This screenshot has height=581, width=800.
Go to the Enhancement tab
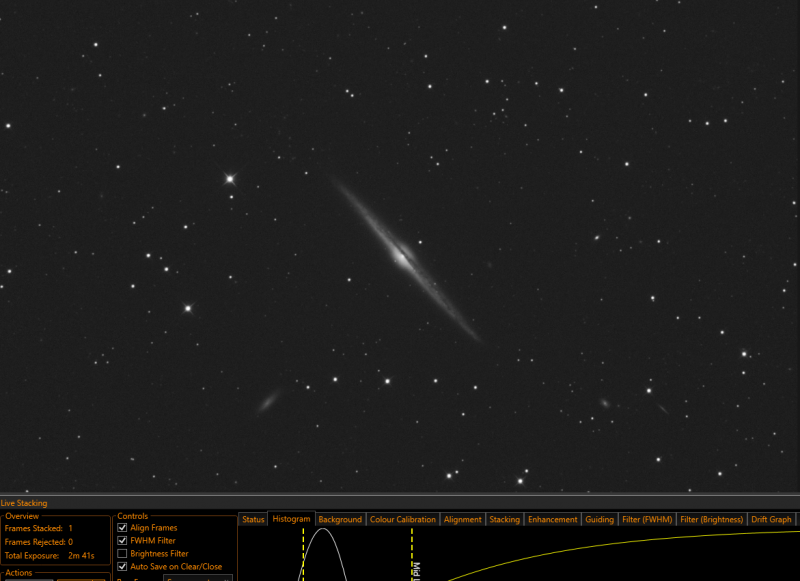[x=553, y=519]
